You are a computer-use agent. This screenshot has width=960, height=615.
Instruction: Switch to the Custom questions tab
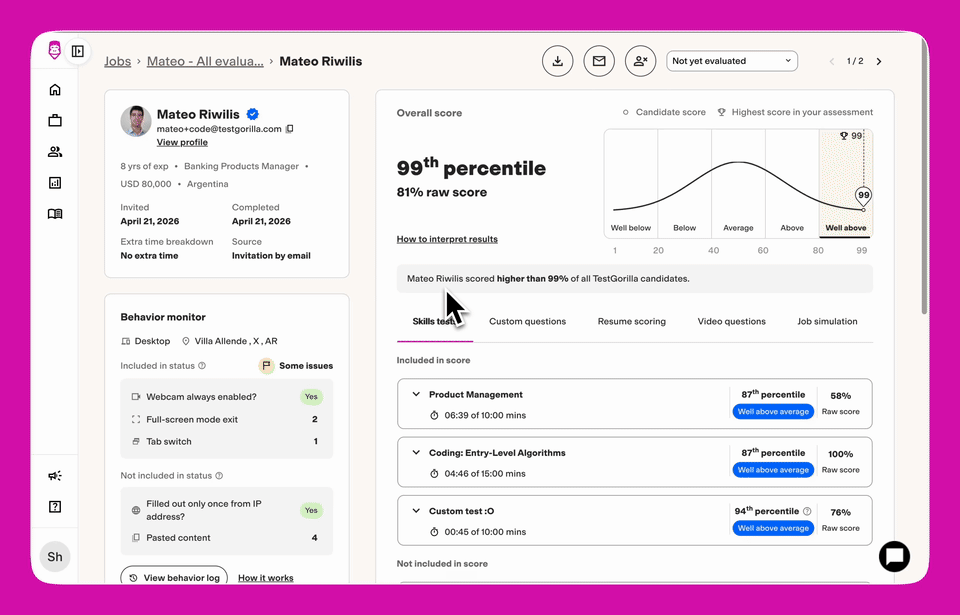527,322
